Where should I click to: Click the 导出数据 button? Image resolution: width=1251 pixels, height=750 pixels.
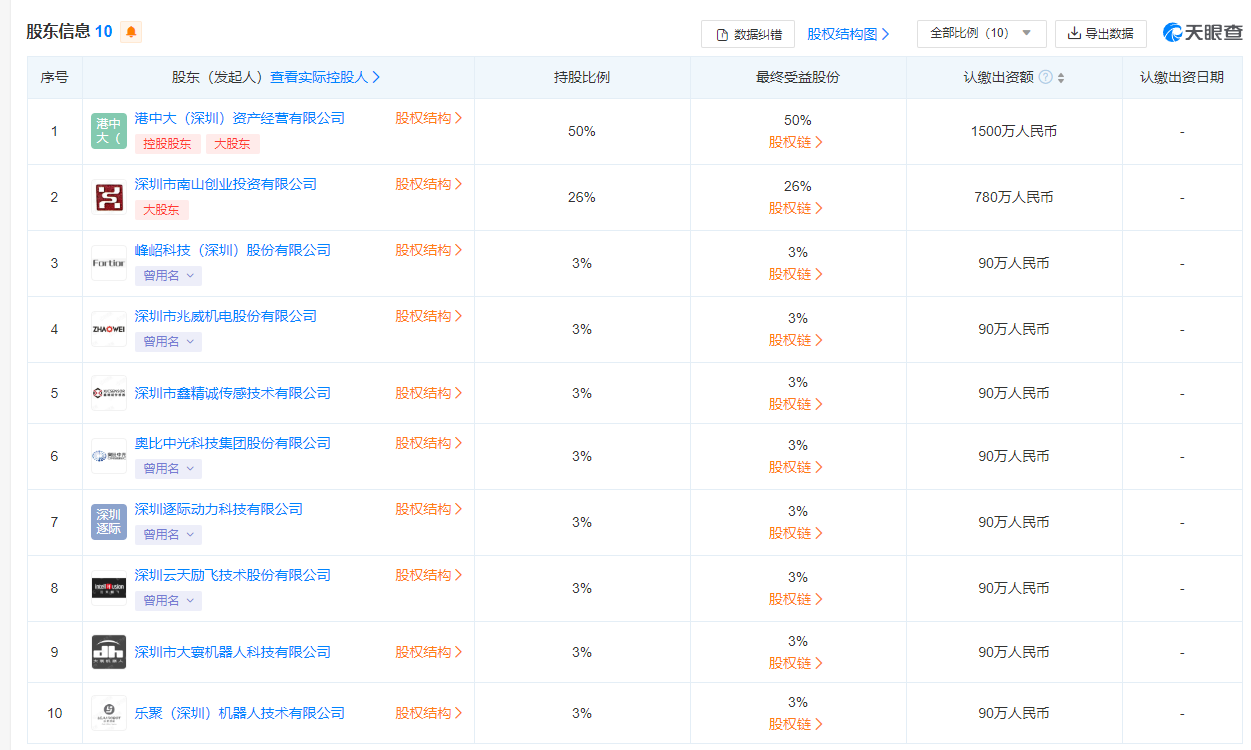[x=1101, y=33]
